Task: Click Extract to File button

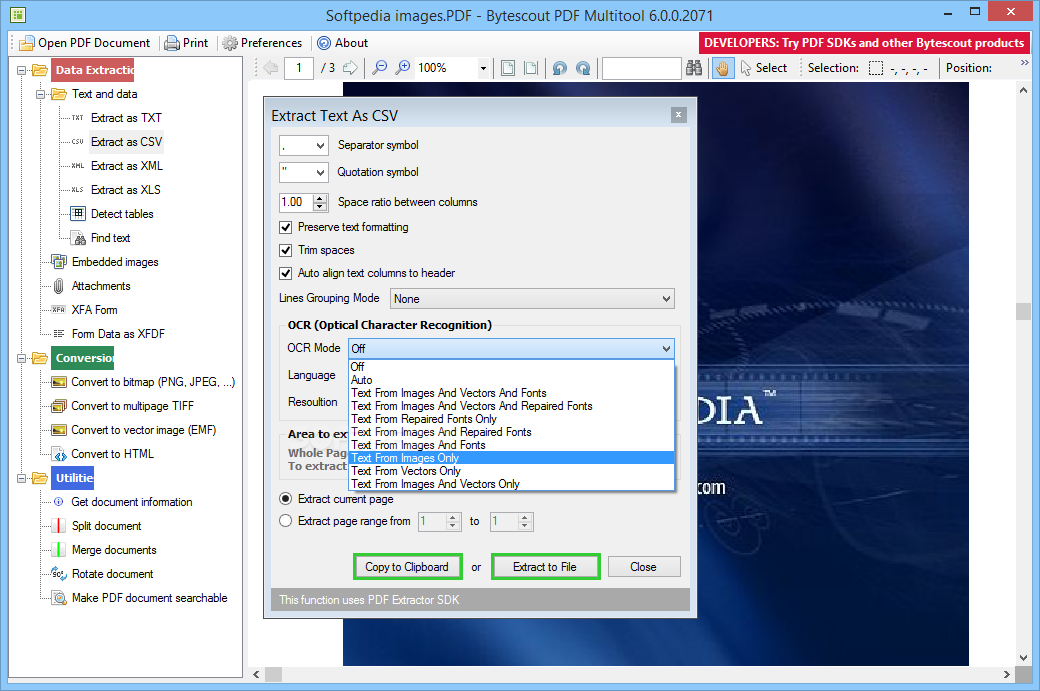Action: click(545, 567)
